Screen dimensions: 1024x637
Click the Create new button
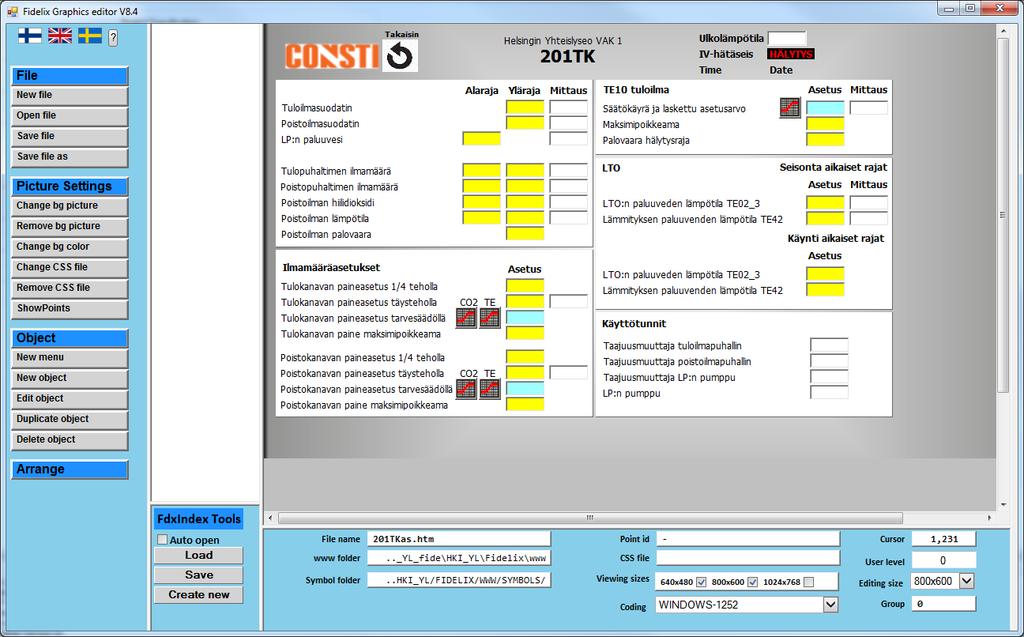[x=199, y=595]
